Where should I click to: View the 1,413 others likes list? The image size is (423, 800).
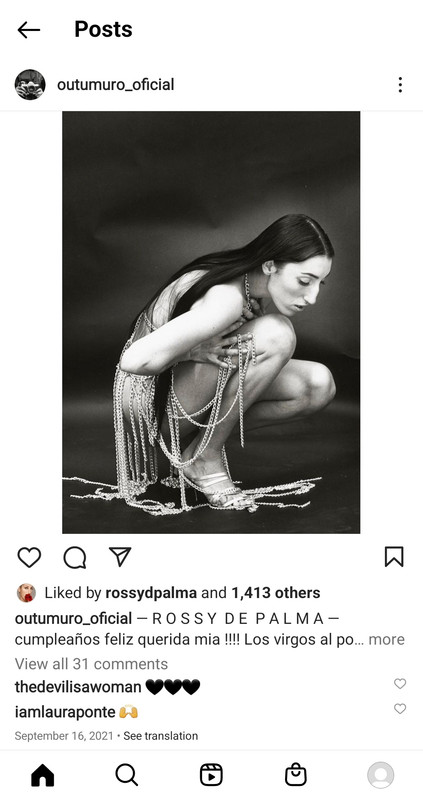[x=276, y=593]
